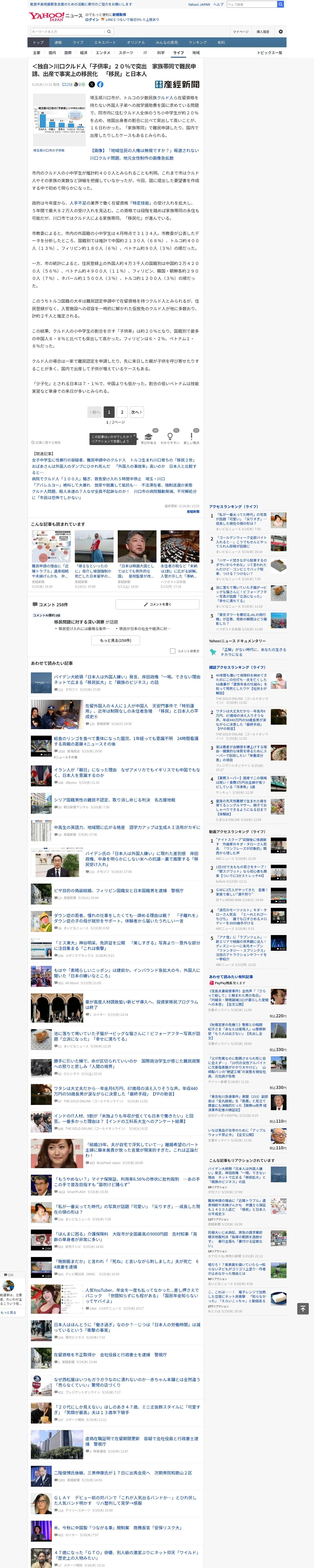This screenshot has width=314, height=1568.
Task: Open the 科学 category tab
Action: [x=161, y=53]
